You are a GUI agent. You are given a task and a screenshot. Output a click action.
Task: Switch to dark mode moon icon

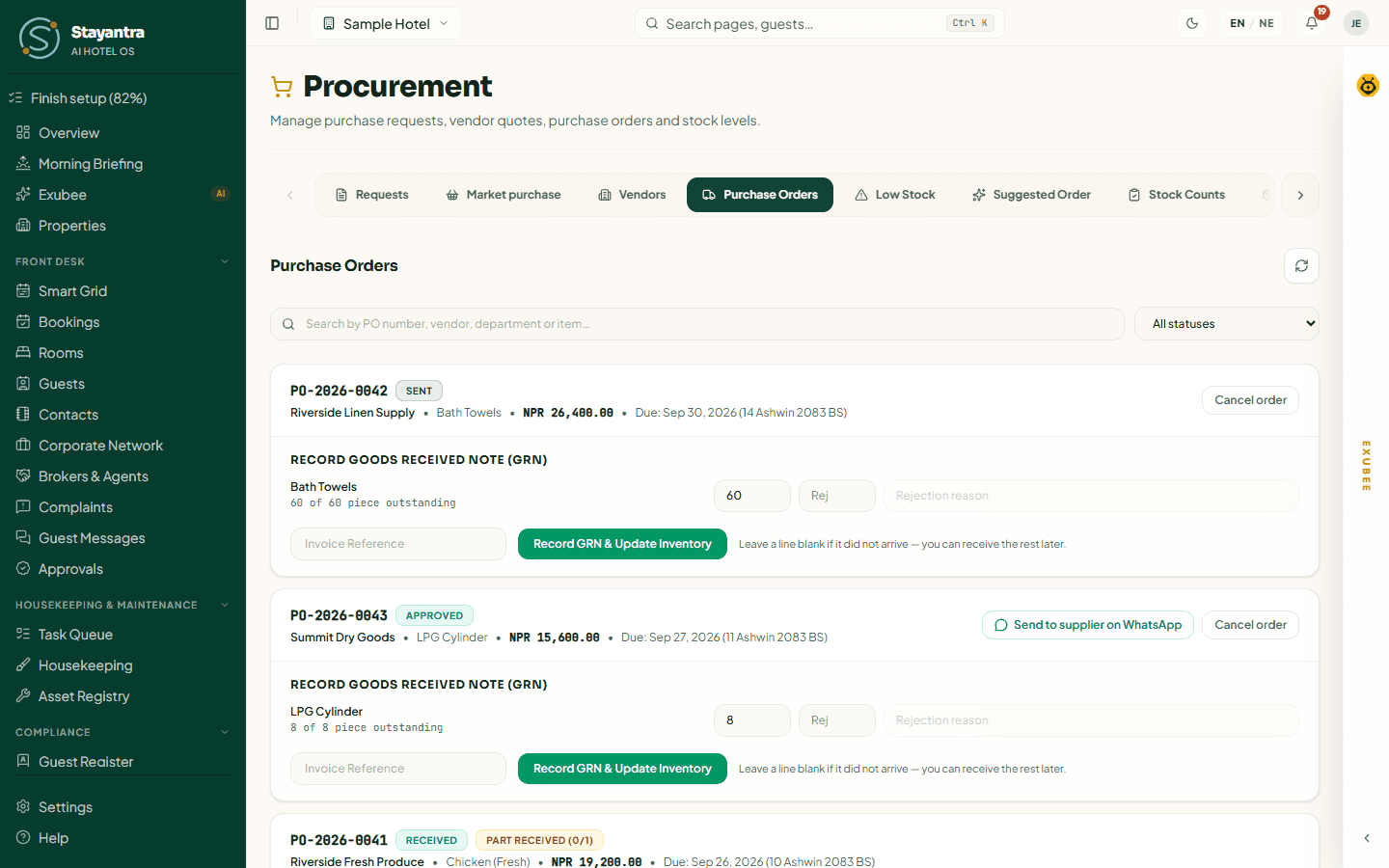1192,23
